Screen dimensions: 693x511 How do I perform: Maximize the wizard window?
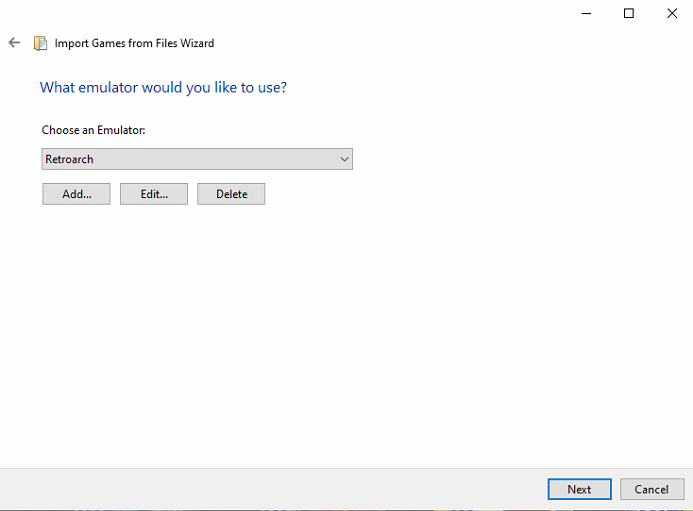[x=628, y=13]
